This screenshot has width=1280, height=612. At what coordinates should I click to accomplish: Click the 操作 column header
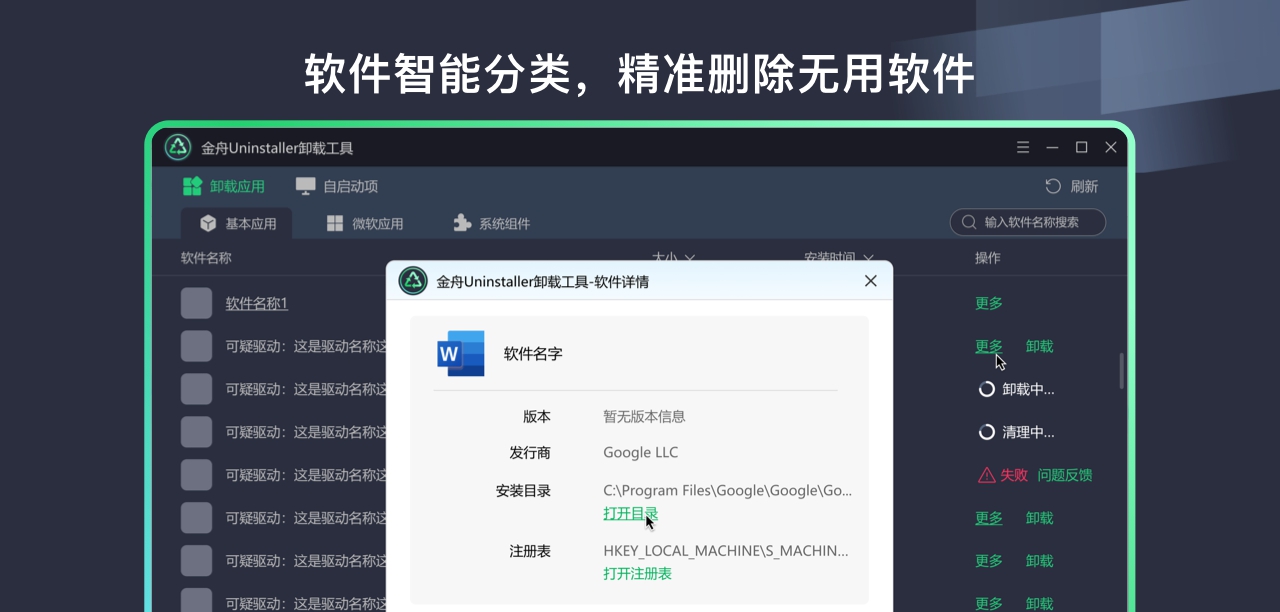(988, 257)
